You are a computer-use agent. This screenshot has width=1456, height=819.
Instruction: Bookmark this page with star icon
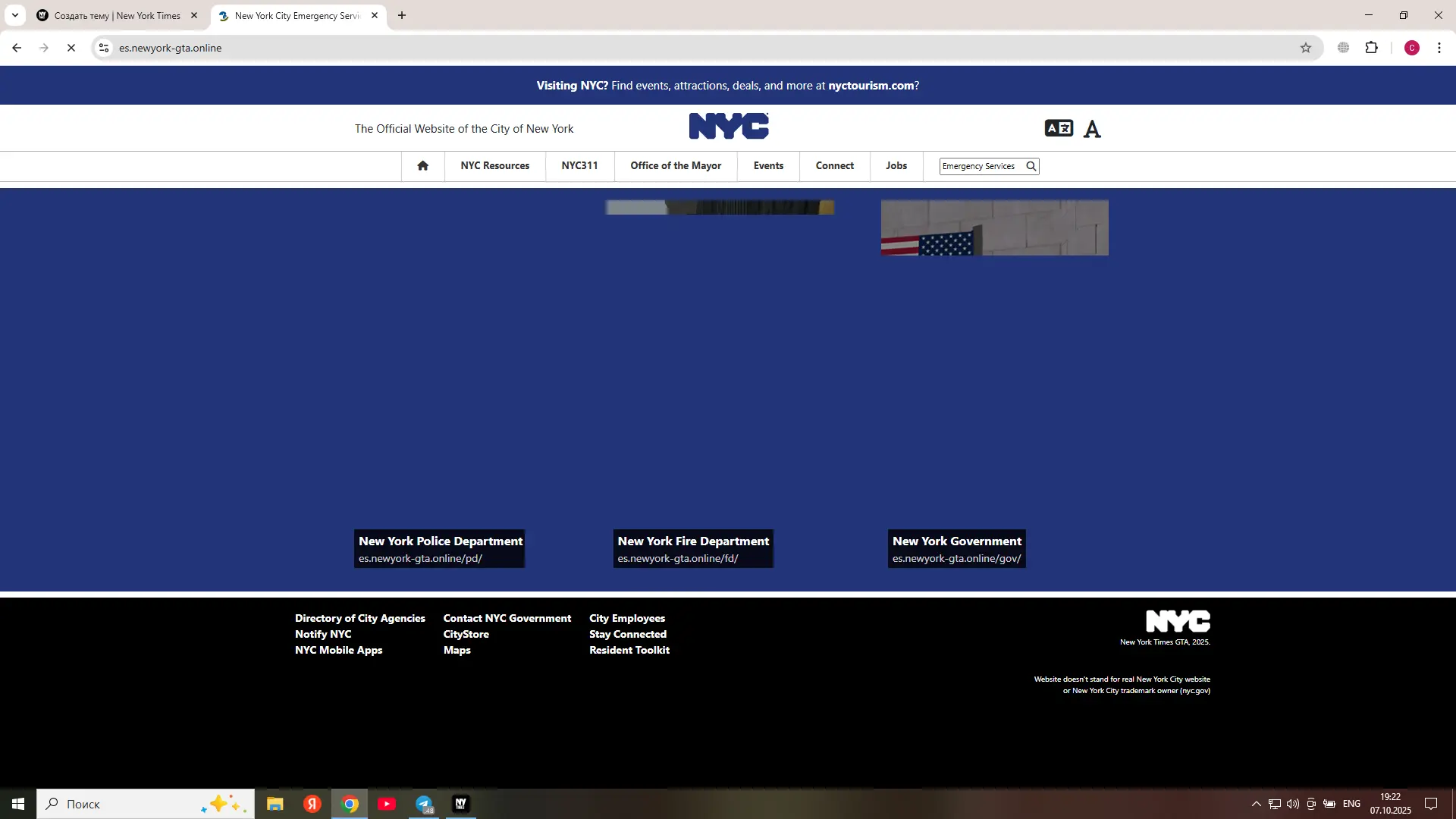click(1305, 48)
